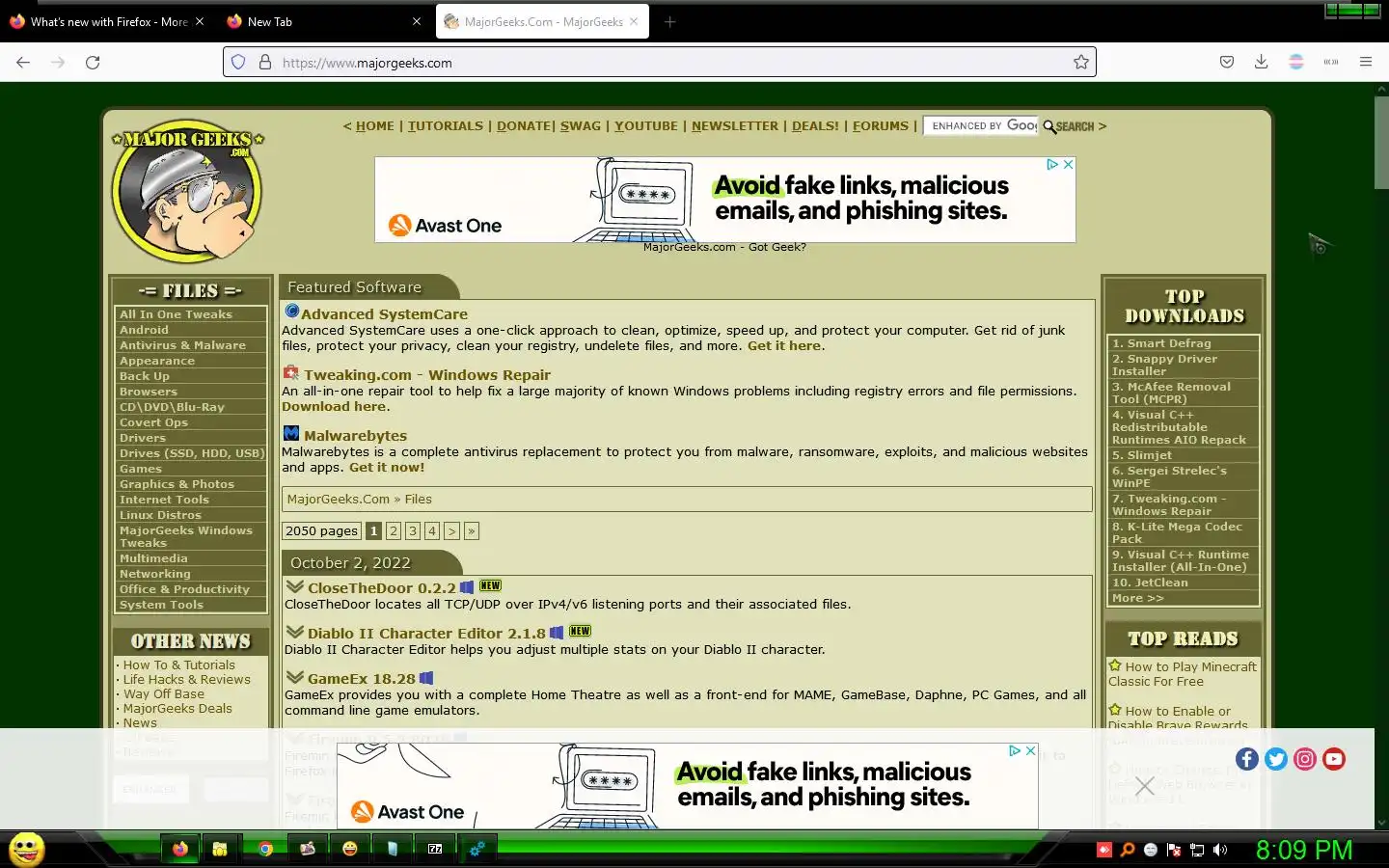1389x868 pixels.
Task: Open the Firefox downloads panel
Action: pyautogui.click(x=1261, y=62)
